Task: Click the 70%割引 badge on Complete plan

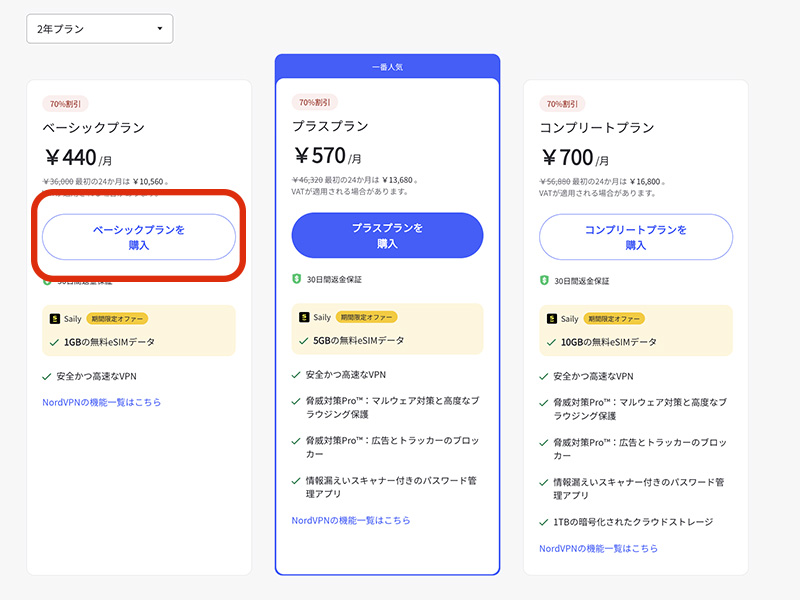Action: [x=562, y=104]
